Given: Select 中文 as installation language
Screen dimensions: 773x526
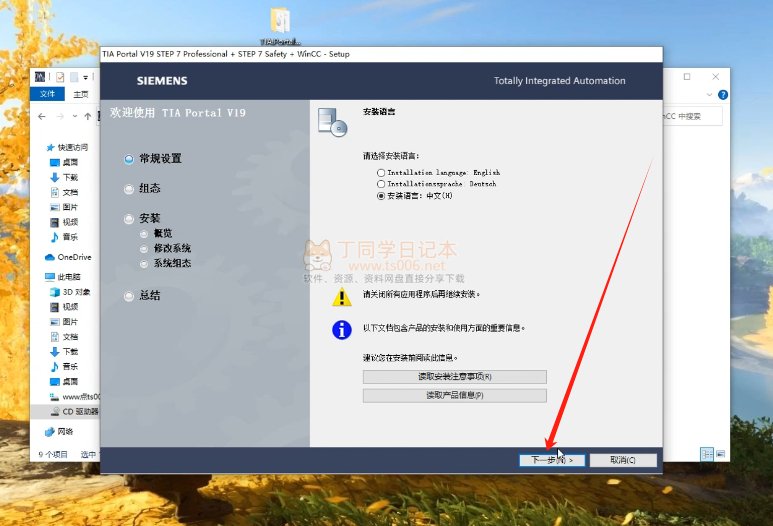Looking at the screenshot, I should point(415,196).
